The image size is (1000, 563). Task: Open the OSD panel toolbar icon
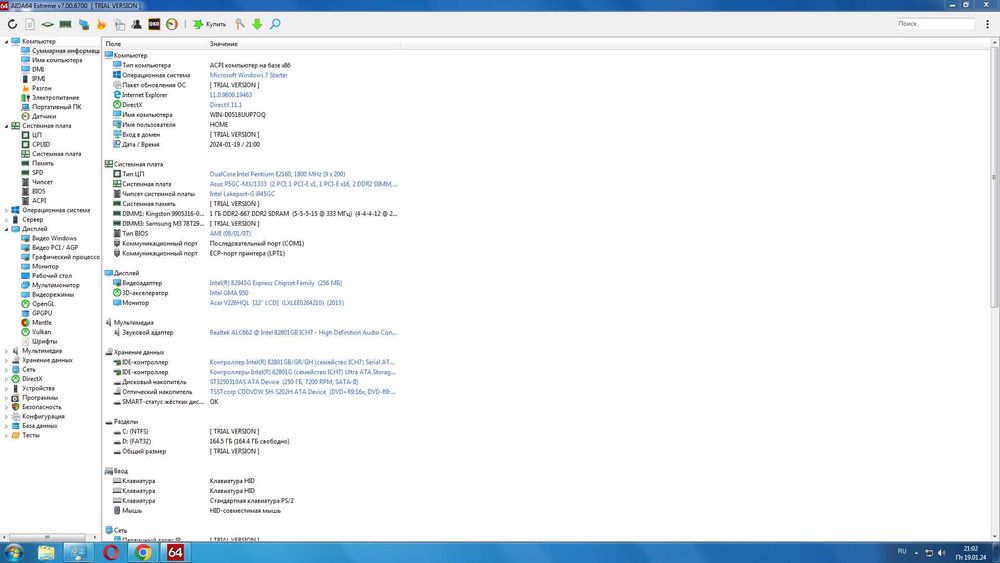point(154,24)
